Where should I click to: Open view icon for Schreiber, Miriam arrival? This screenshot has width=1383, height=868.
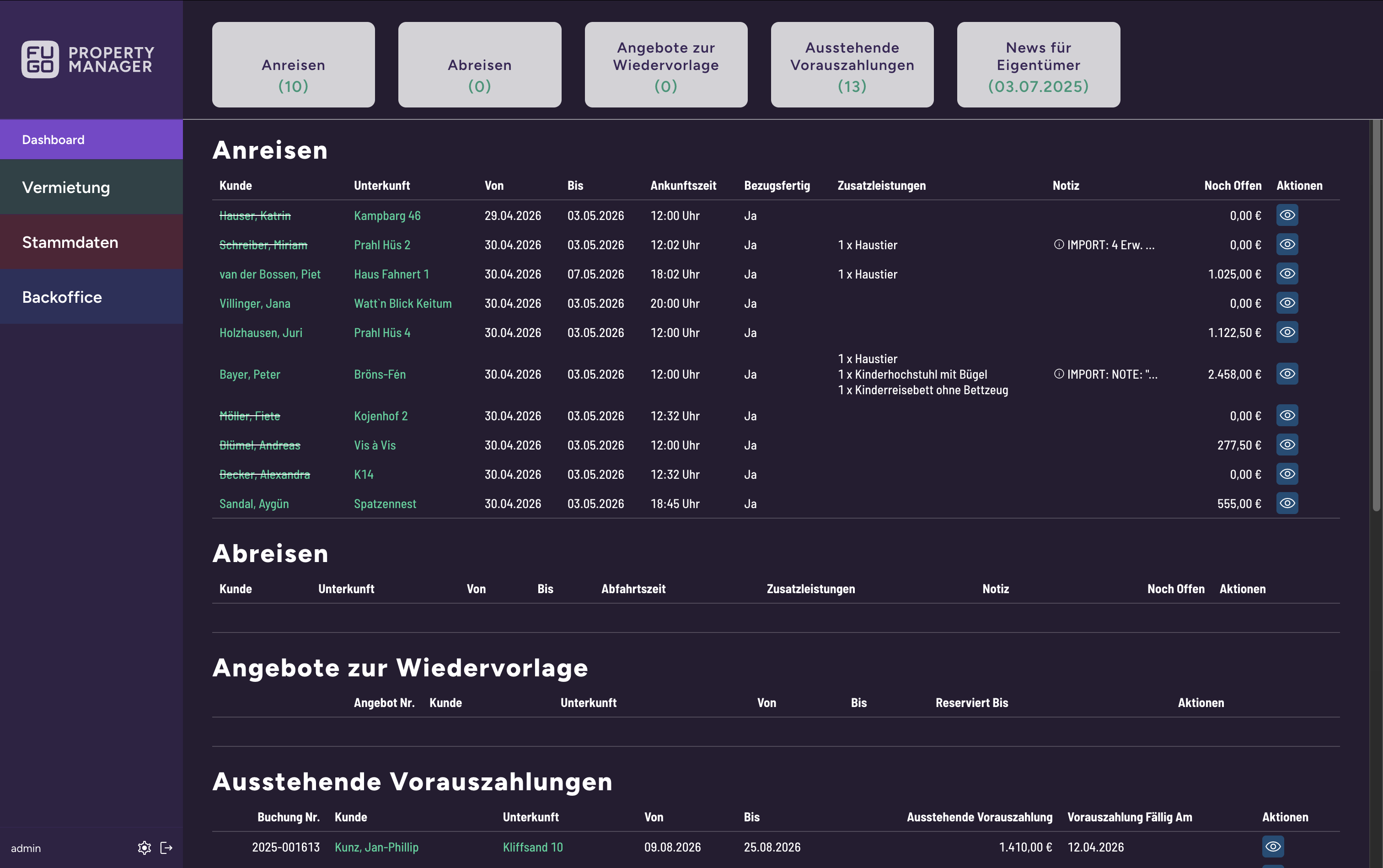pyautogui.click(x=1287, y=245)
